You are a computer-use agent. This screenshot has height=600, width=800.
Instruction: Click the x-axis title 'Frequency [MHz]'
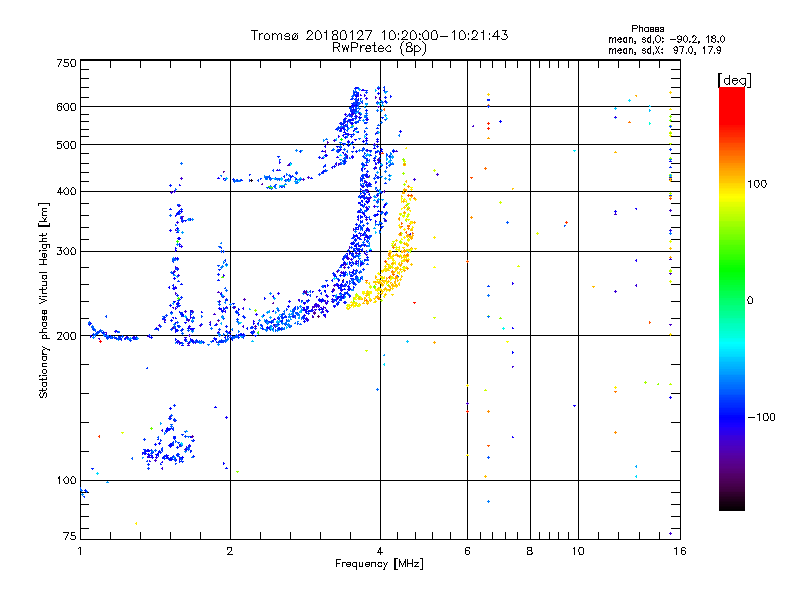coord(379,564)
